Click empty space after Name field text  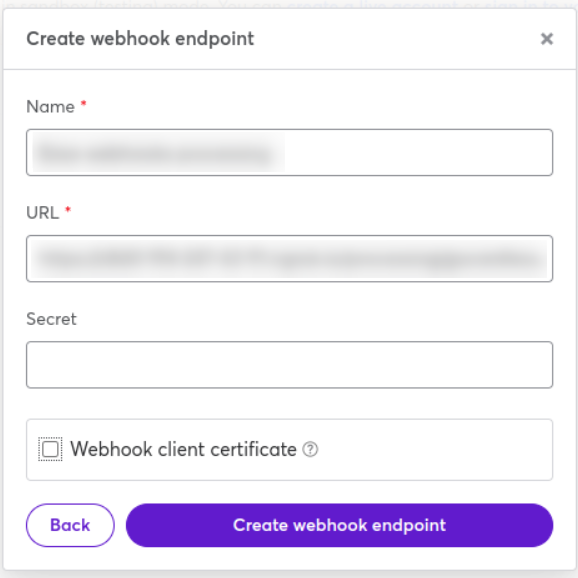tap(417, 152)
